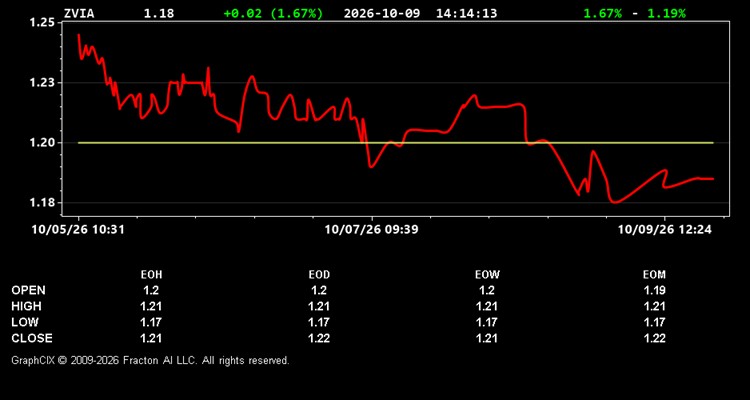750x400 pixels.
Task: Click the yellow 1.20 reference line
Action: click(396, 143)
